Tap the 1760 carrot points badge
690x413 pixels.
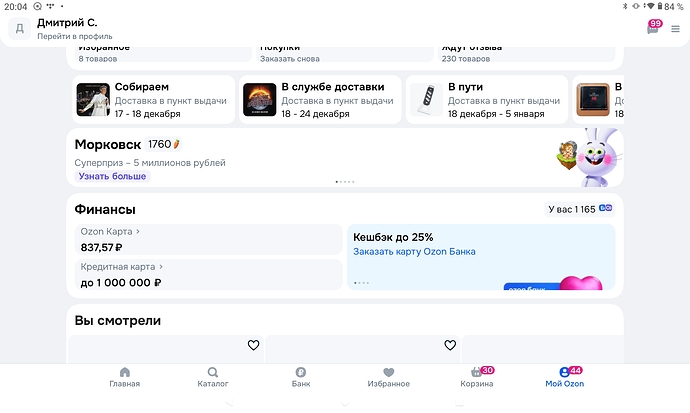coord(164,144)
